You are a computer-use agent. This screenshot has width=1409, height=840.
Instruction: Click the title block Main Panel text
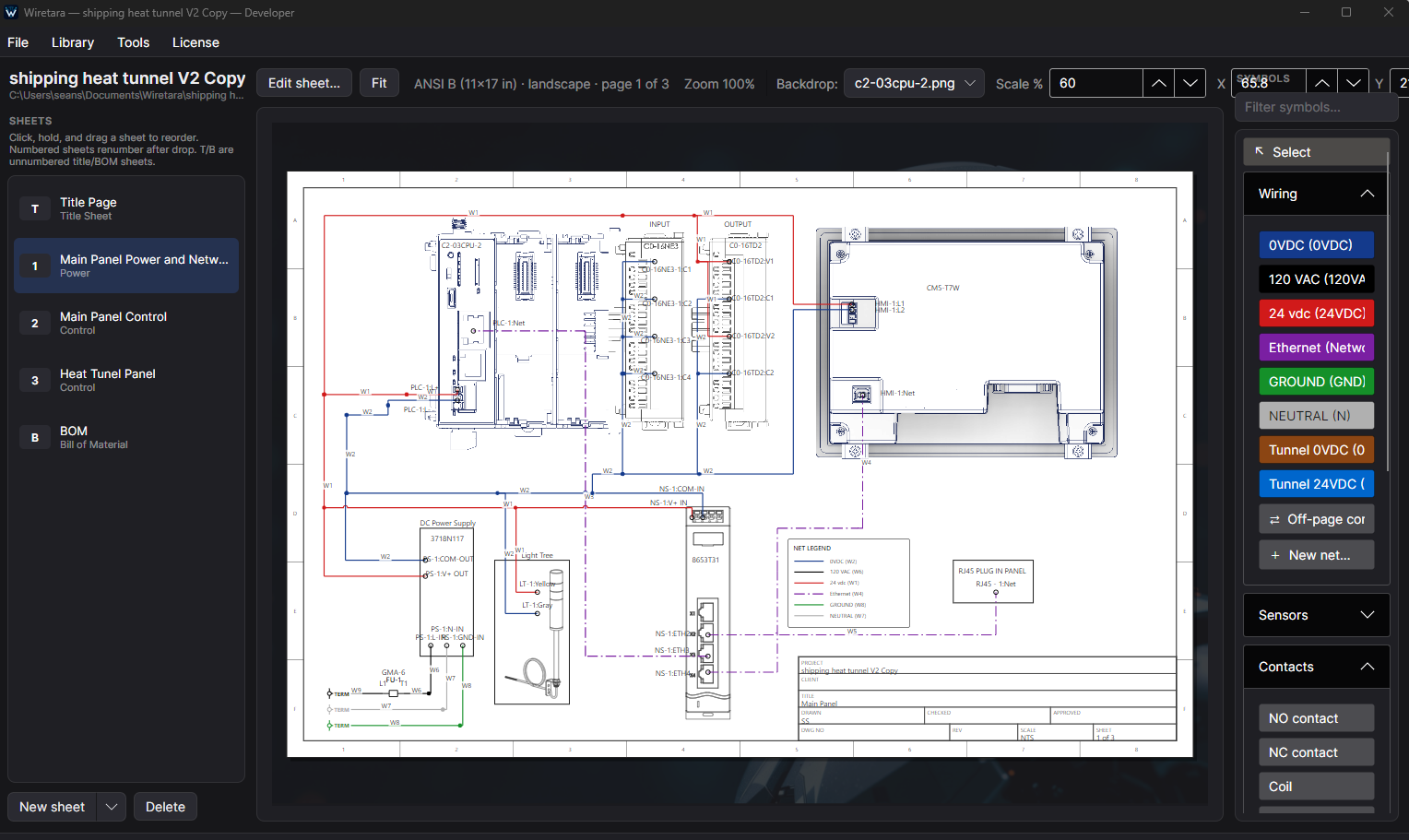[x=819, y=704]
